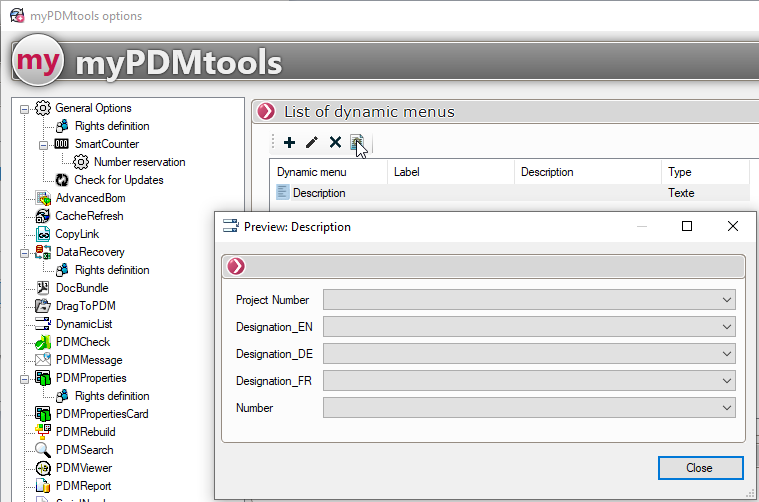The image size is (759, 502).
Task: Select Check for Updates in tree
Action: pyautogui.click(x=118, y=180)
